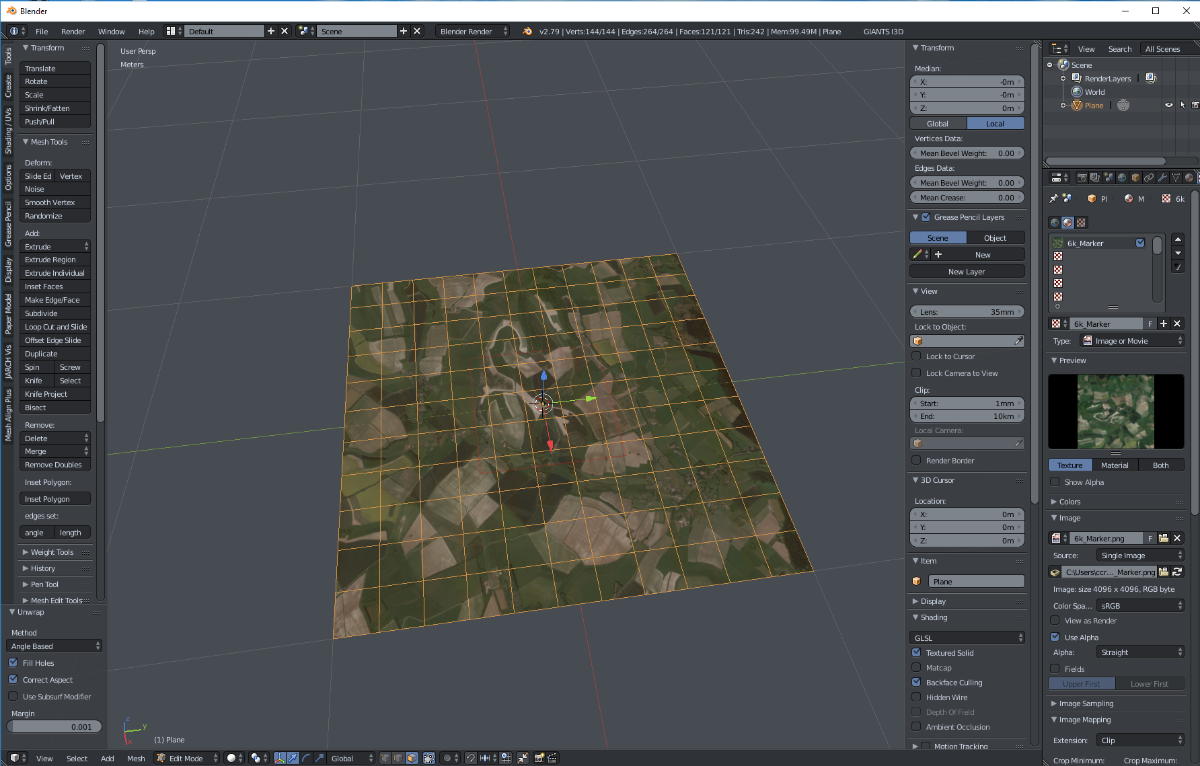The height and width of the screenshot is (766, 1200).
Task: Open the Modifiers wrench tab in properties
Action: (1162, 177)
